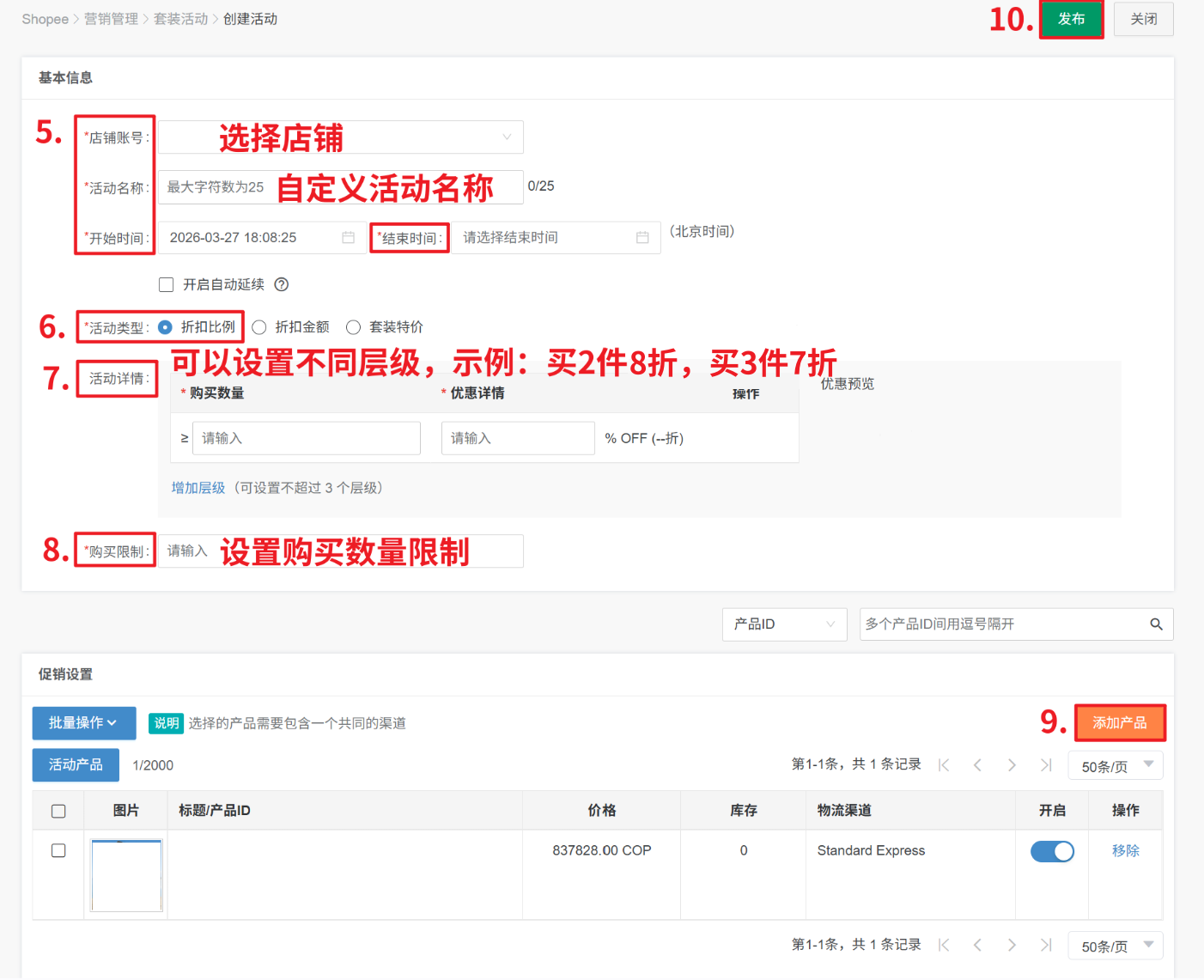
Task: Toggle the 开启 switch for the product row
Action: [x=1052, y=851]
